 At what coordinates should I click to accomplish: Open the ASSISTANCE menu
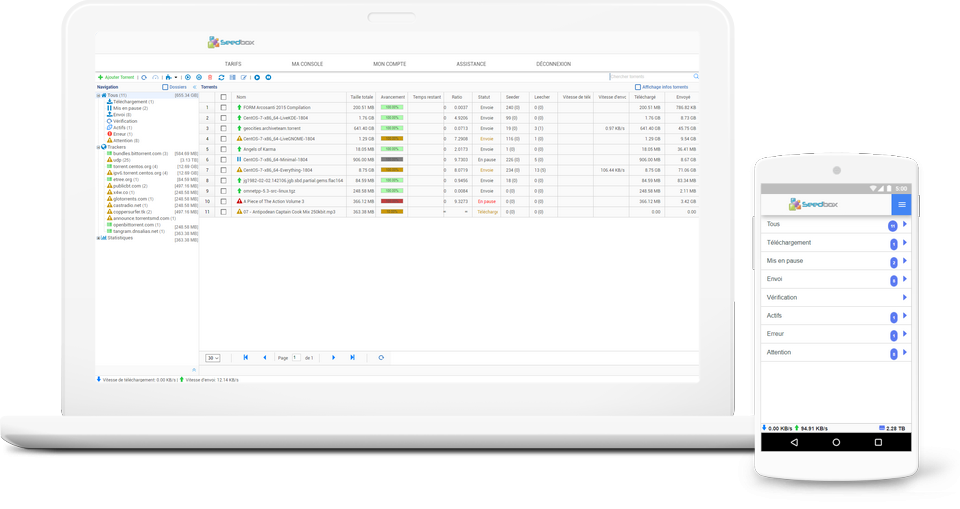tap(471, 64)
